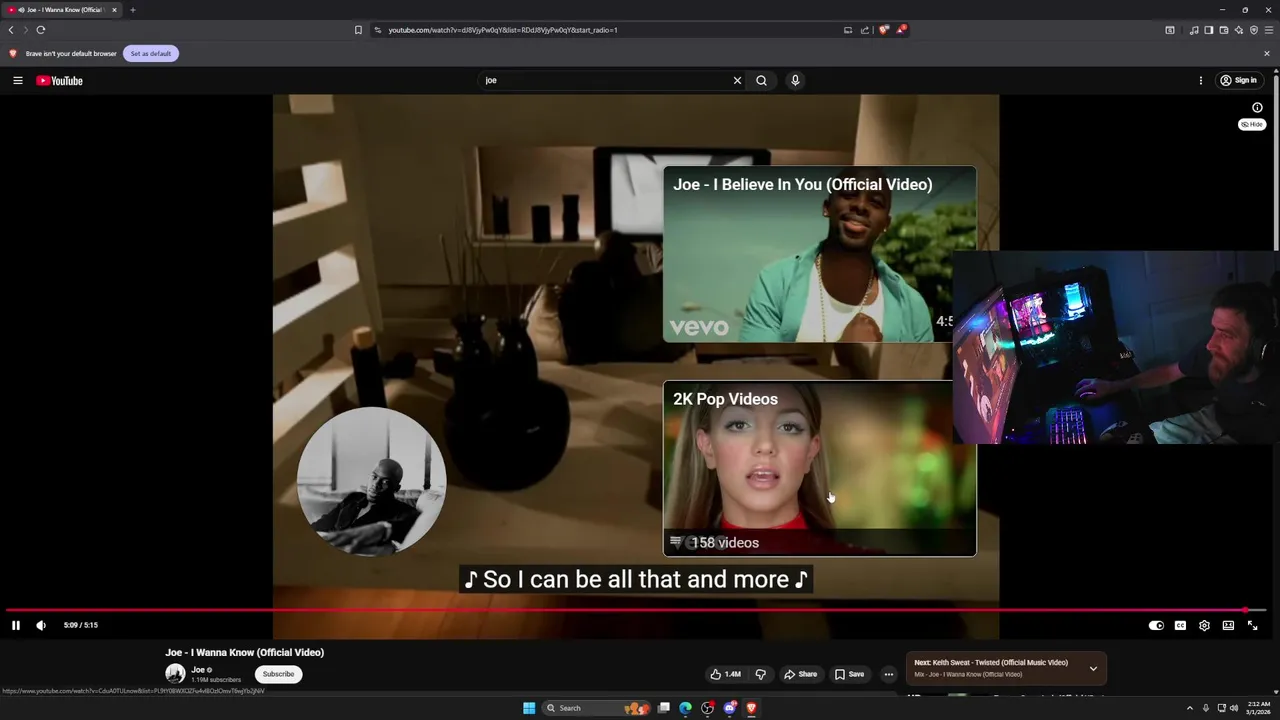The image size is (1280, 720).
Task: Show video info card icon
Action: pyautogui.click(x=1257, y=108)
